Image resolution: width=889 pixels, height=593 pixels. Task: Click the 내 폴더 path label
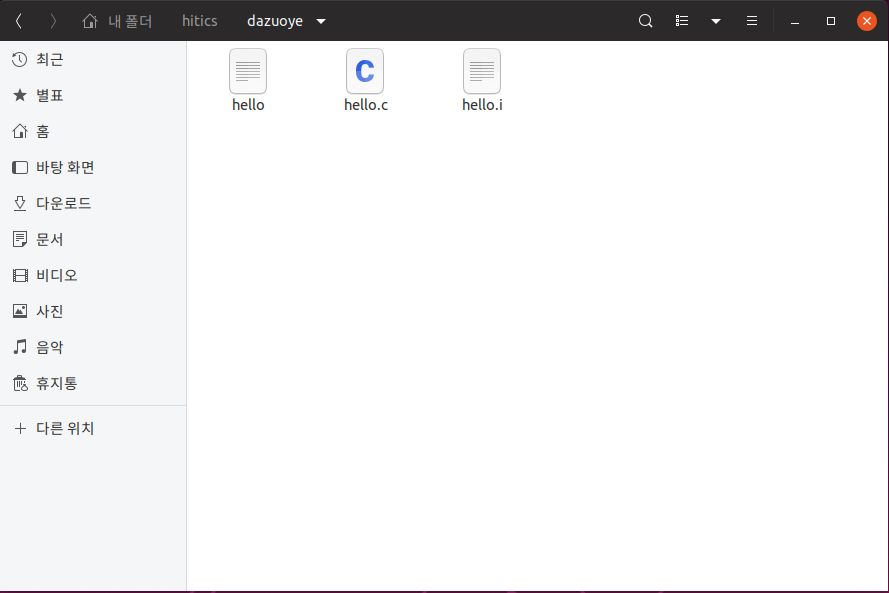point(130,21)
